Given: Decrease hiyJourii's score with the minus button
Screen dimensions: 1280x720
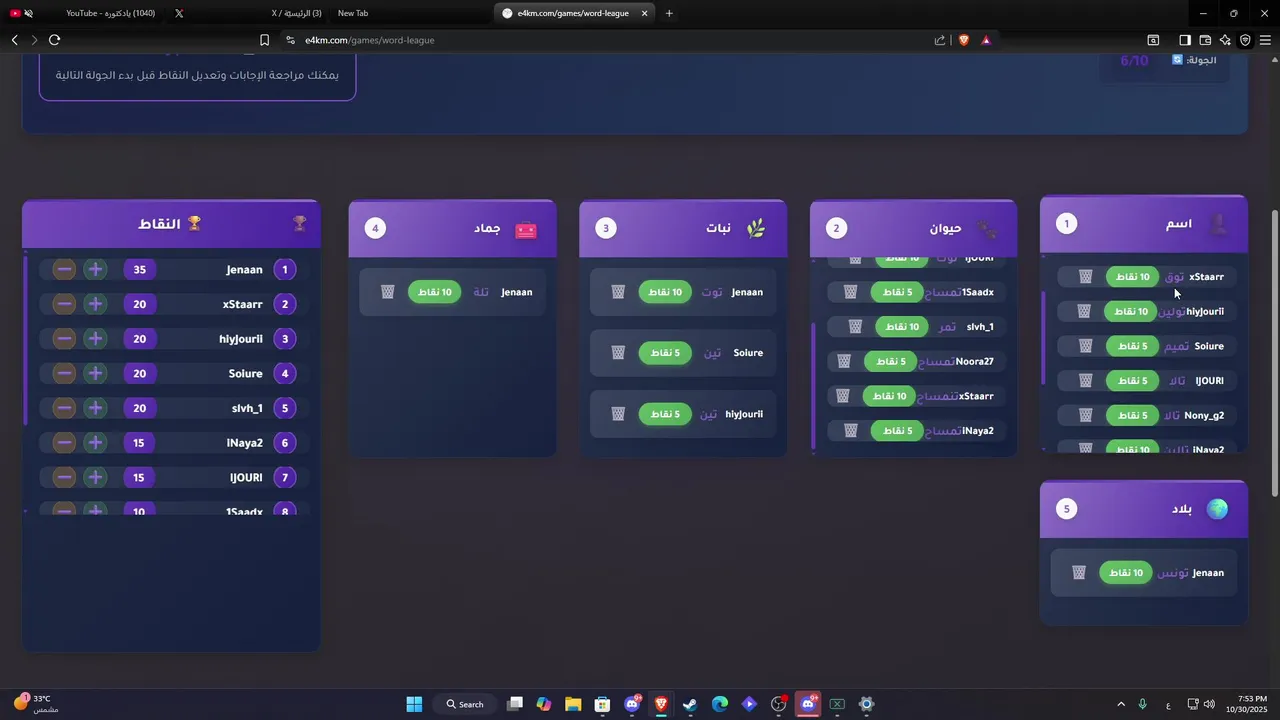Looking at the screenshot, I should [x=64, y=339].
